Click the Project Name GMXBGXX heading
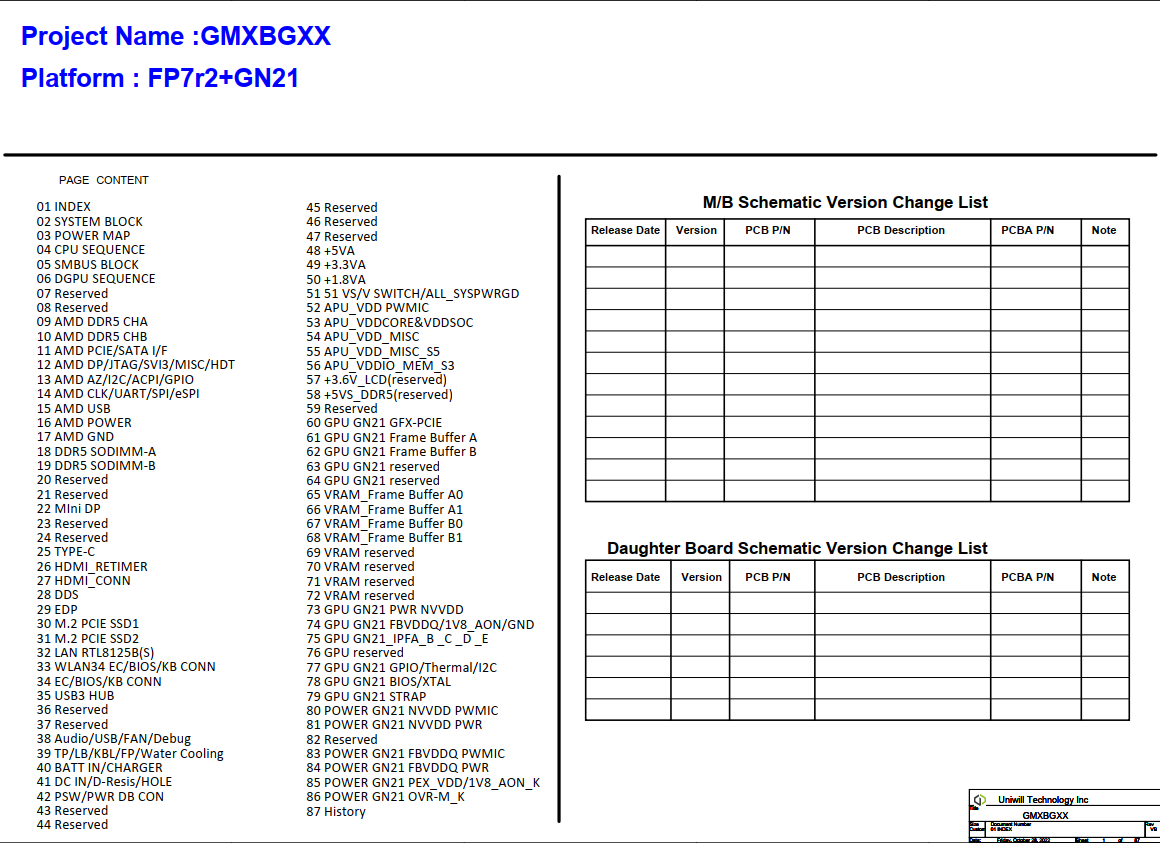The image size is (1160, 843). 176,37
